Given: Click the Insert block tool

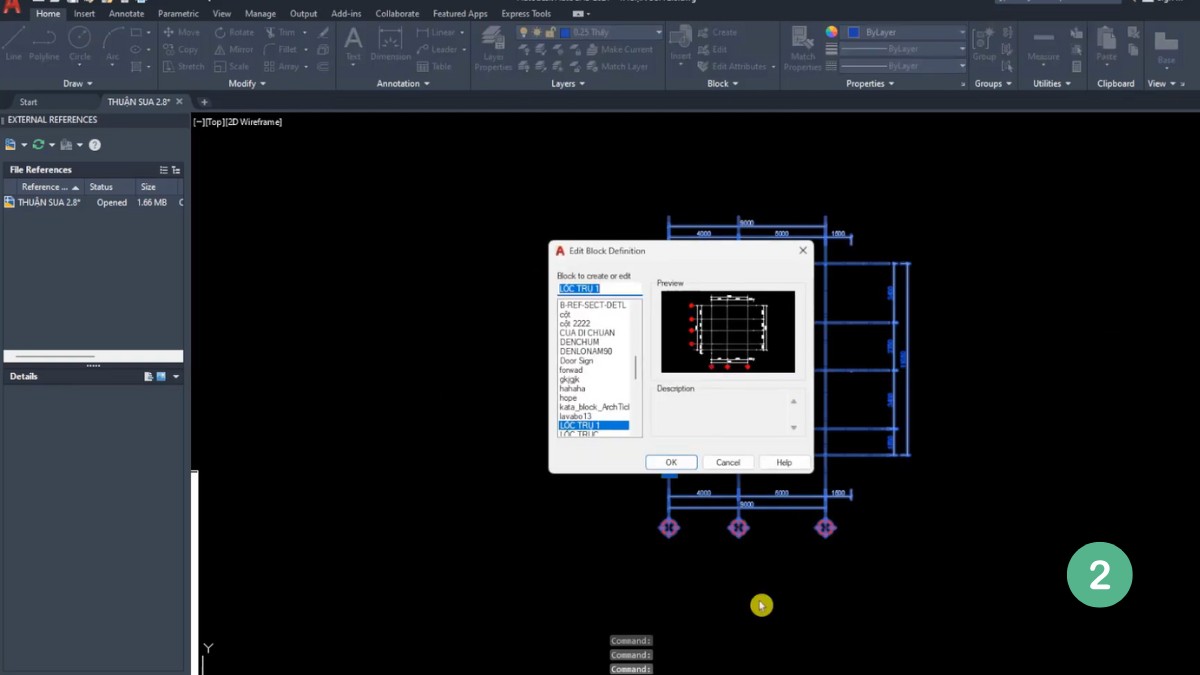Looking at the screenshot, I should pyautogui.click(x=680, y=44).
